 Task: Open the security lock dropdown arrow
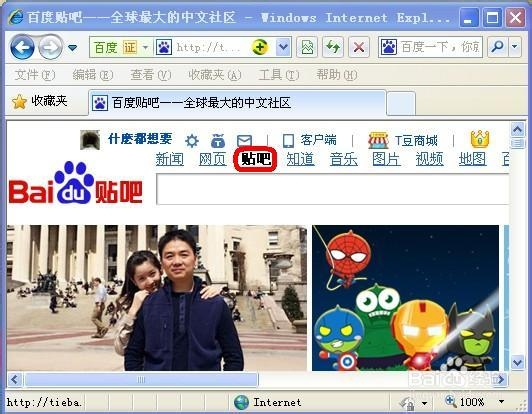click(424, 403)
